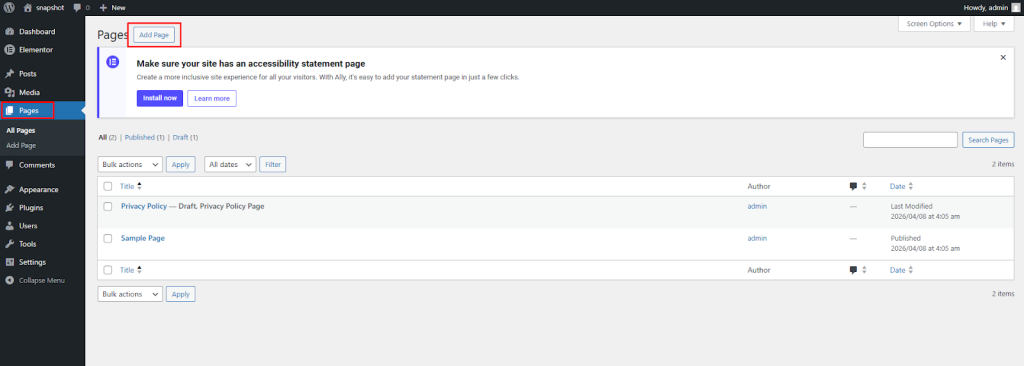Click the Posts pushpin icon
The image size is (1024, 366).
10,74
